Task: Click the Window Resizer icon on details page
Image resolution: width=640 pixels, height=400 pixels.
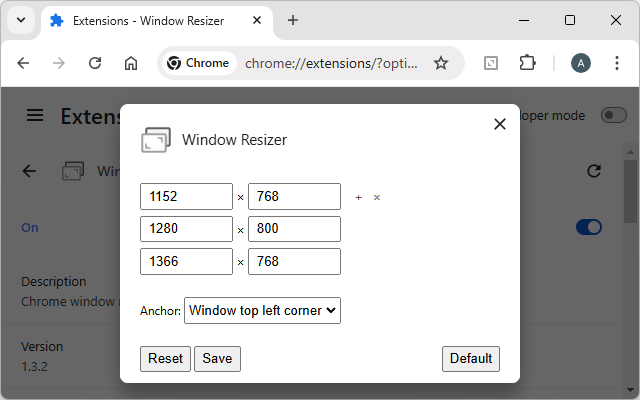Action: coord(73,171)
